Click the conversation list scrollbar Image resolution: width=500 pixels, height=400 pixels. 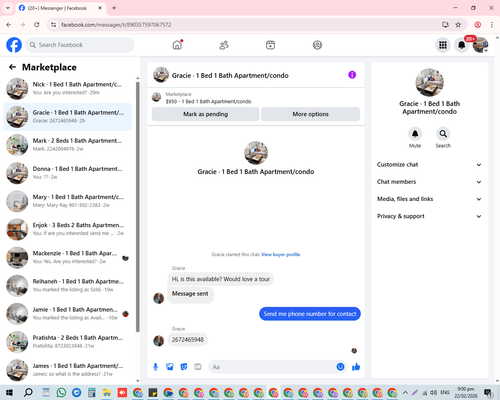pyautogui.click(x=138, y=207)
